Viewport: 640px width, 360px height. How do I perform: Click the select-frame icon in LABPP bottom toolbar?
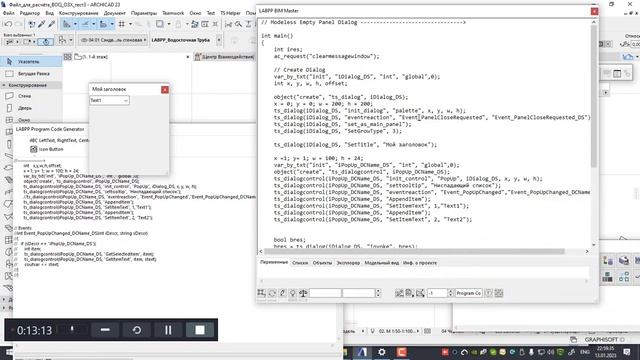pyautogui.click(x=261, y=293)
